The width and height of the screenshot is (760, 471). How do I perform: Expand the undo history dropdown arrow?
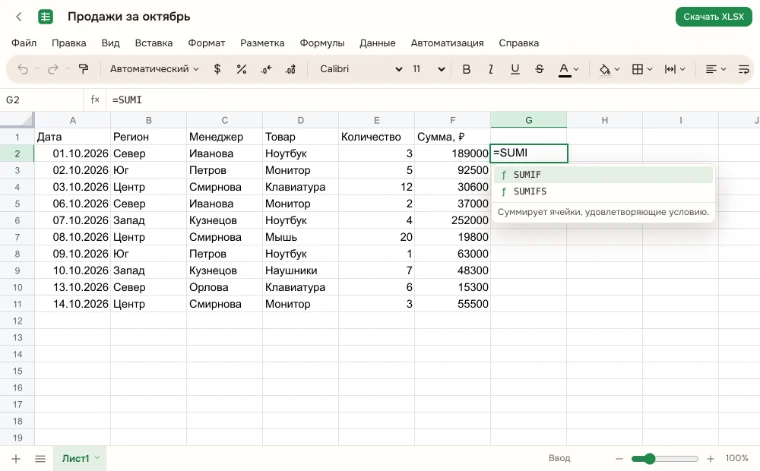click(x=37, y=69)
